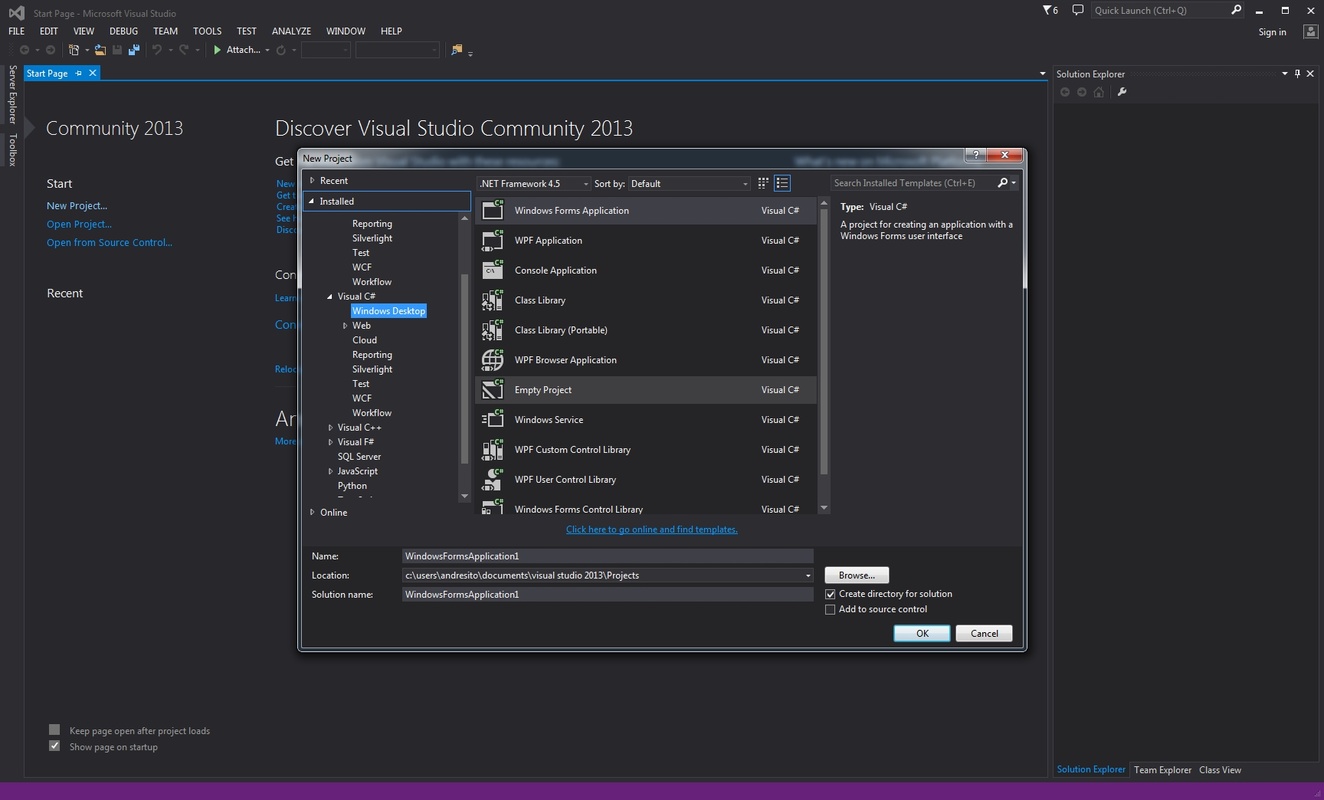Click the Undo arrow icon
Image resolution: width=1324 pixels, height=800 pixels.
click(x=157, y=50)
